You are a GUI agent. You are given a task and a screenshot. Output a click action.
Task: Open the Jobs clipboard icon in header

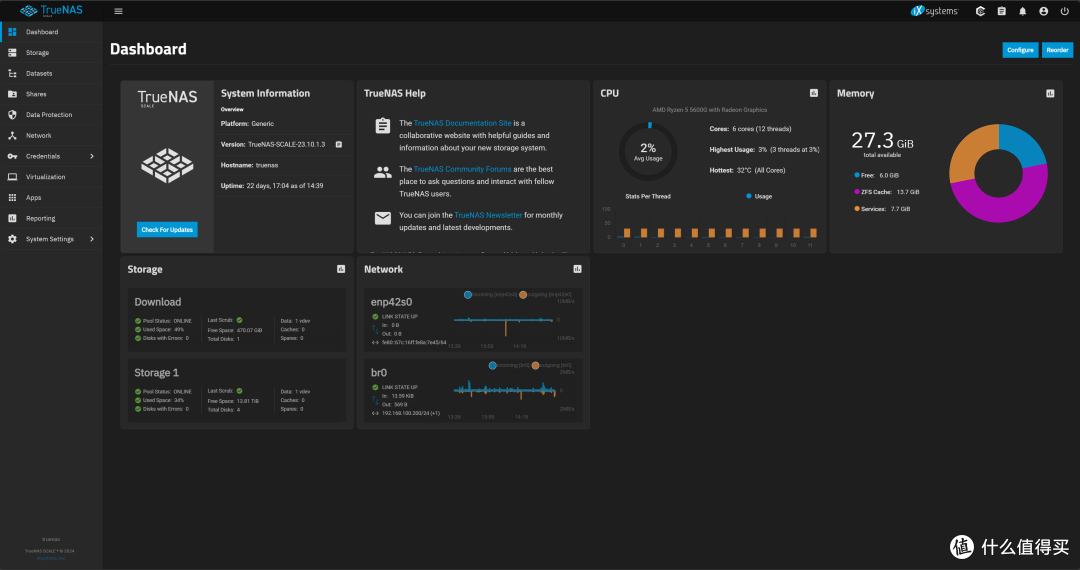click(x=1001, y=11)
